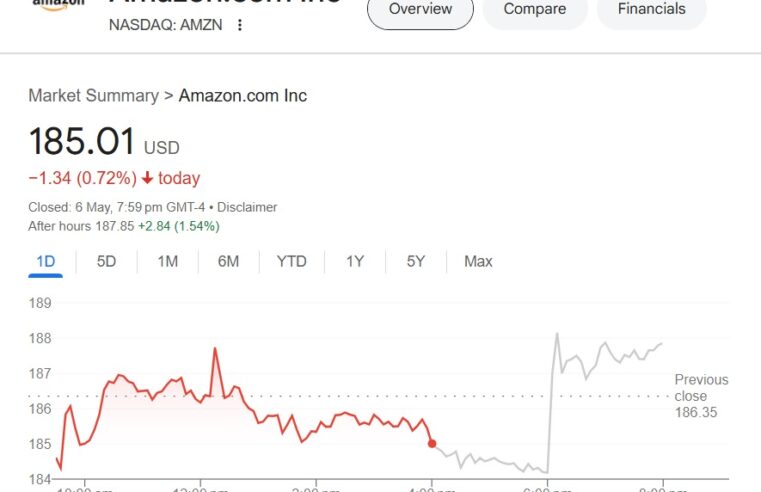Viewport: 761px width, 492px height.
Task: Click the midday peak on the red price line
Action: pyautogui.click(x=215, y=348)
